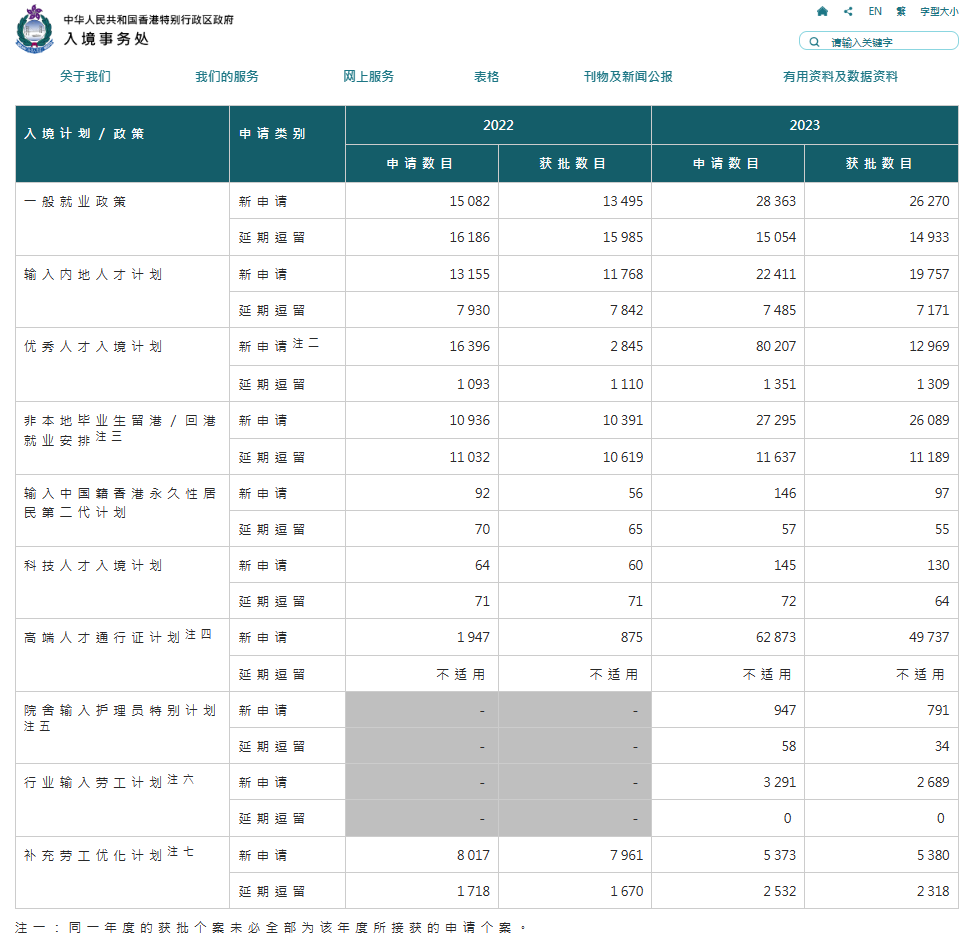Click the value 1 718
This screenshot has height=943, width=976.
[x=473, y=892]
